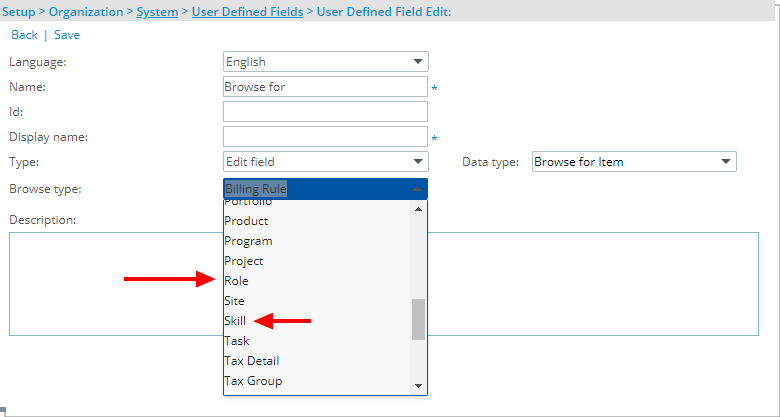Screen dimensions: 780x417
Task: Collapse the Browse type dropdown
Action: tap(325, 189)
